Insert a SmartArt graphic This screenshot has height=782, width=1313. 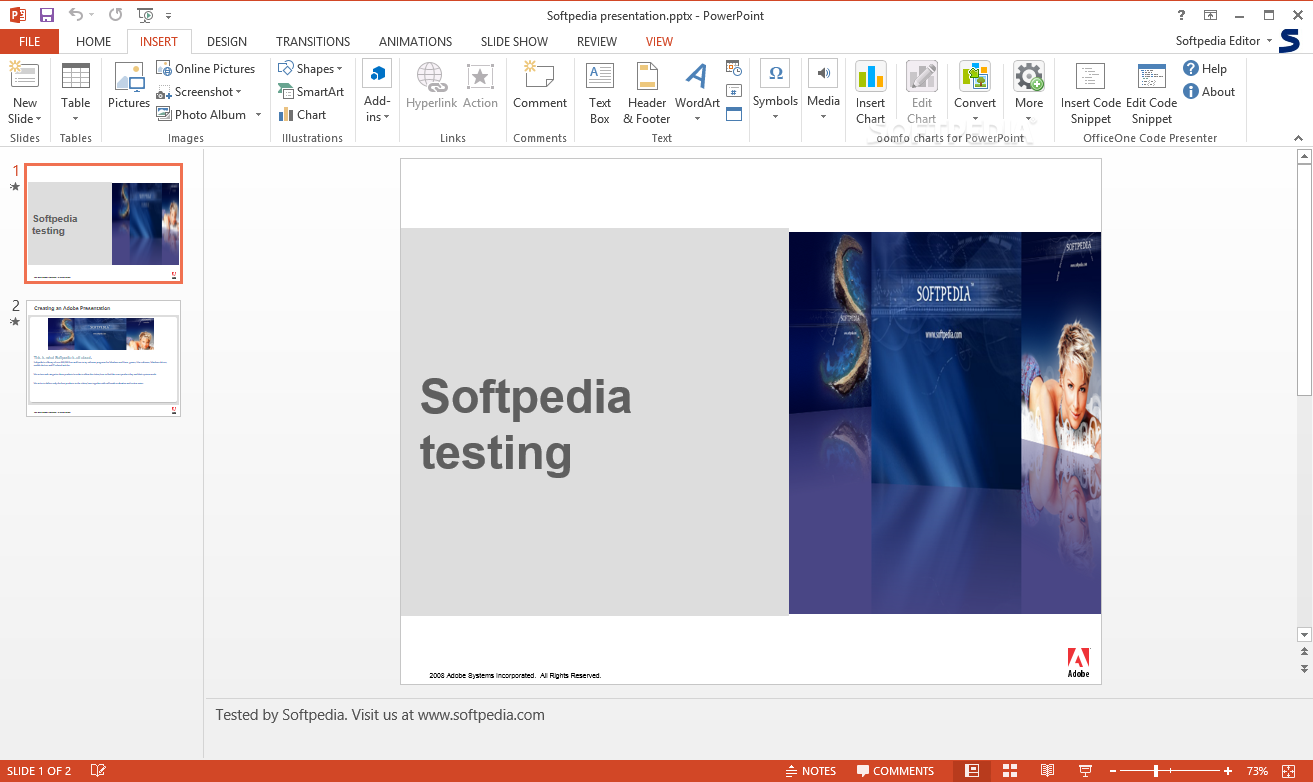click(x=311, y=92)
